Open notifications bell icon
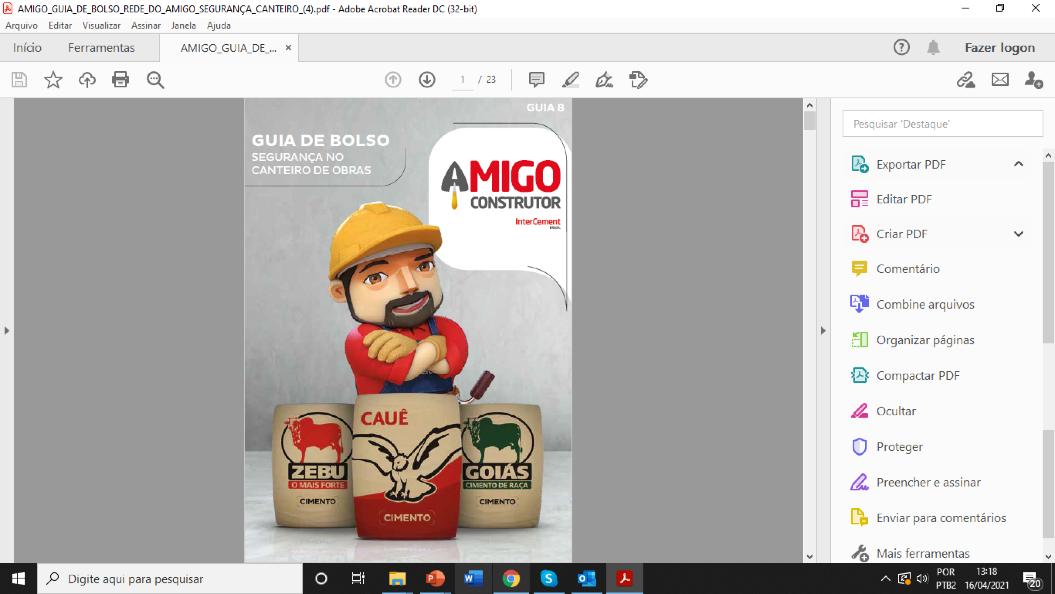The height and width of the screenshot is (594, 1055). tap(933, 47)
